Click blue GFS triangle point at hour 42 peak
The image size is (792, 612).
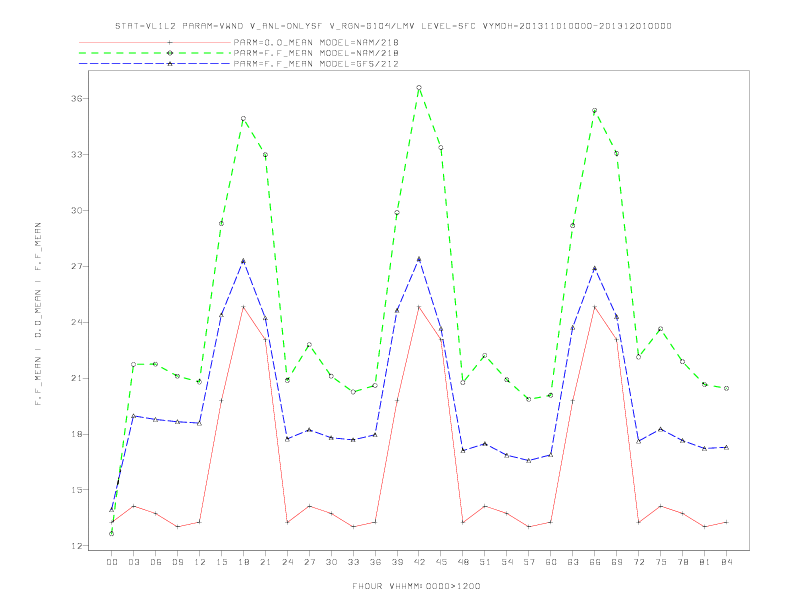(419, 259)
